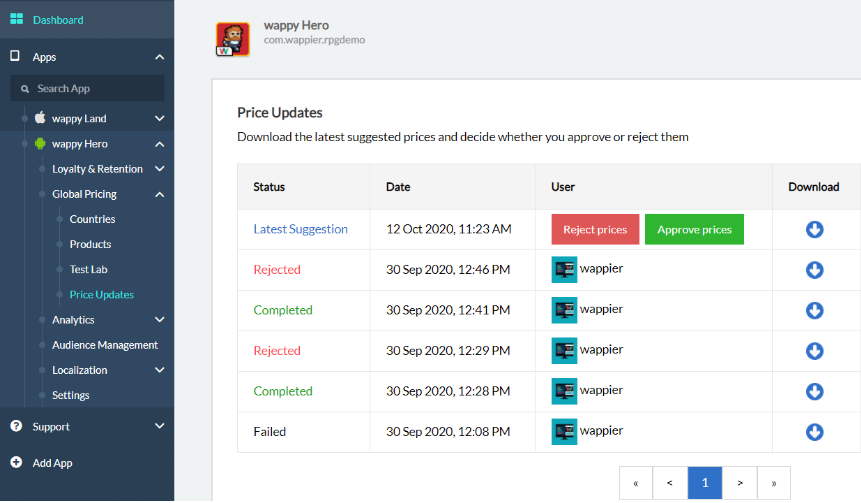Go to the next pagination page
Screen dimensions: 861x503
pyautogui.click(x=740, y=483)
